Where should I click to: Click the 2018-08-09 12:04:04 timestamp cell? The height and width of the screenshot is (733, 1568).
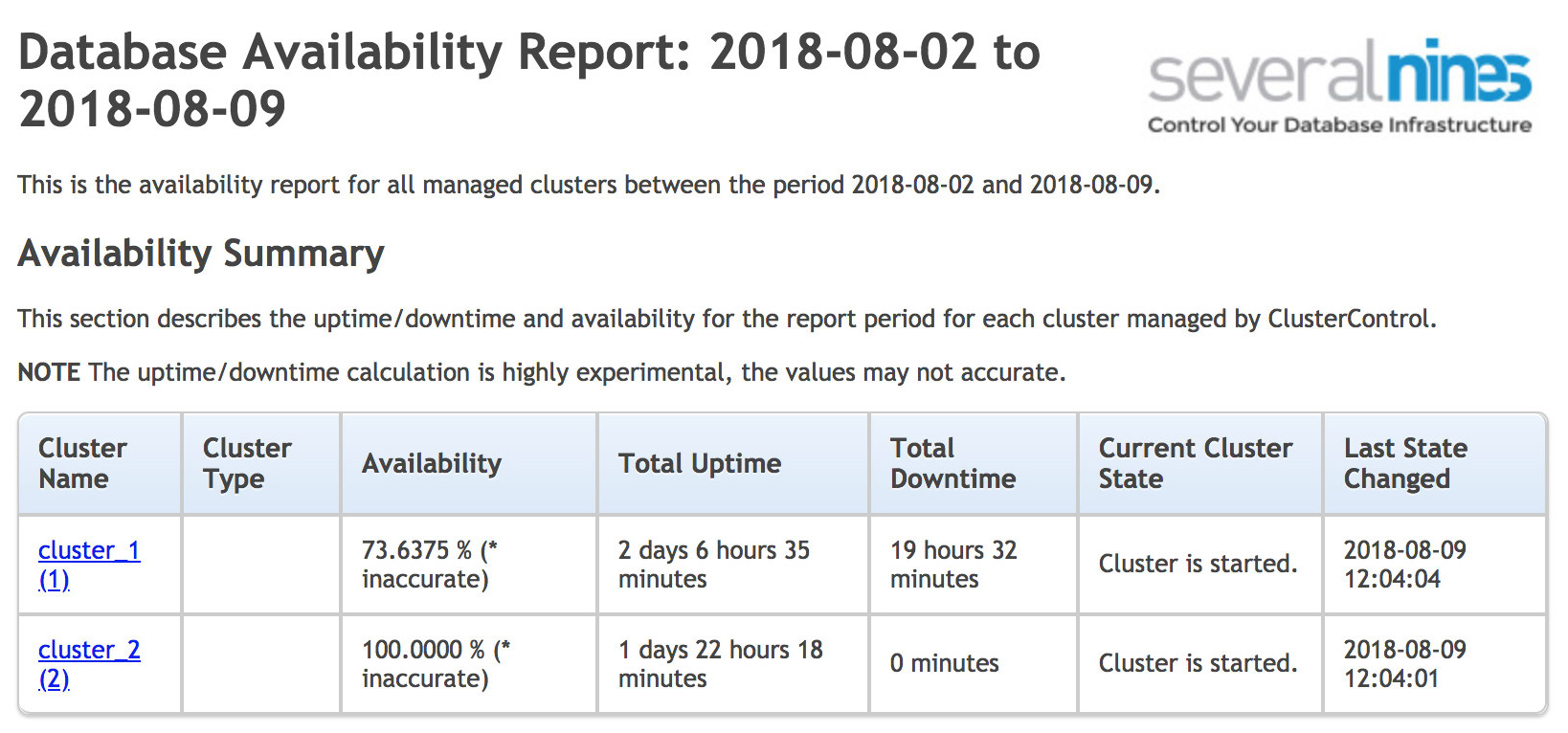tap(1435, 565)
